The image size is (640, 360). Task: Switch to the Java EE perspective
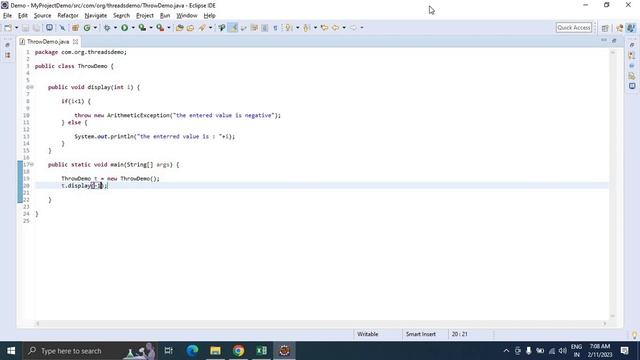click(620, 28)
